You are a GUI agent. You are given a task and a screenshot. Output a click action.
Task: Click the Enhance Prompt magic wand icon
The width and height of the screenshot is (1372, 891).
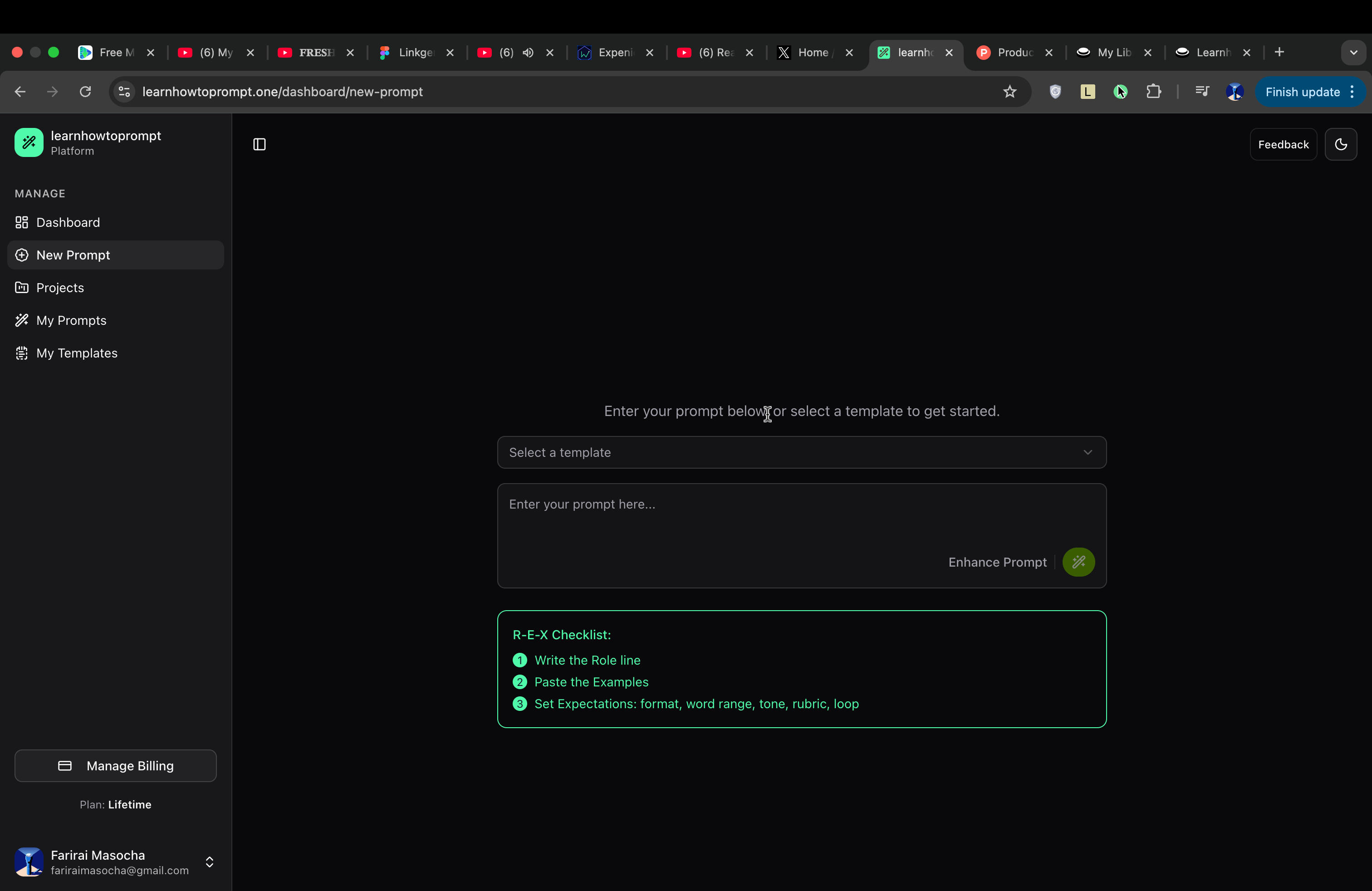click(x=1078, y=562)
